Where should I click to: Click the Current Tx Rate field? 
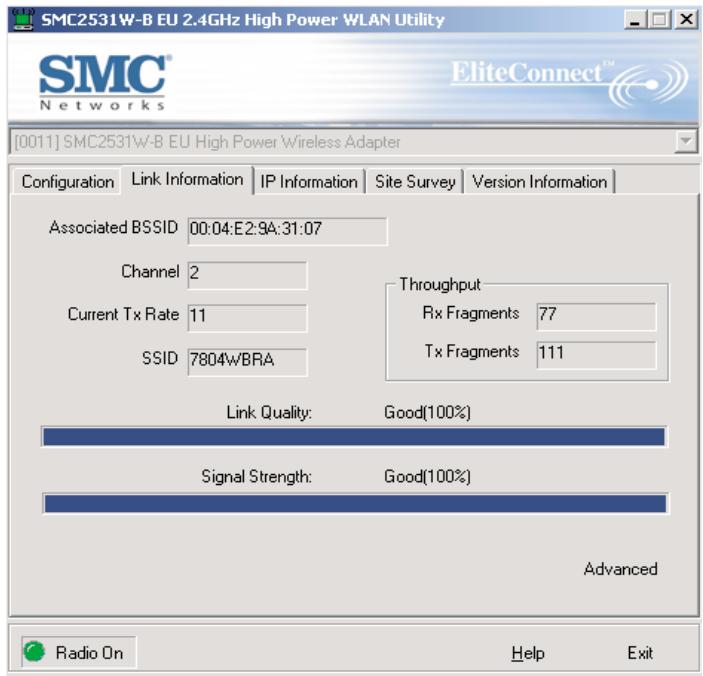pos(247,318)
